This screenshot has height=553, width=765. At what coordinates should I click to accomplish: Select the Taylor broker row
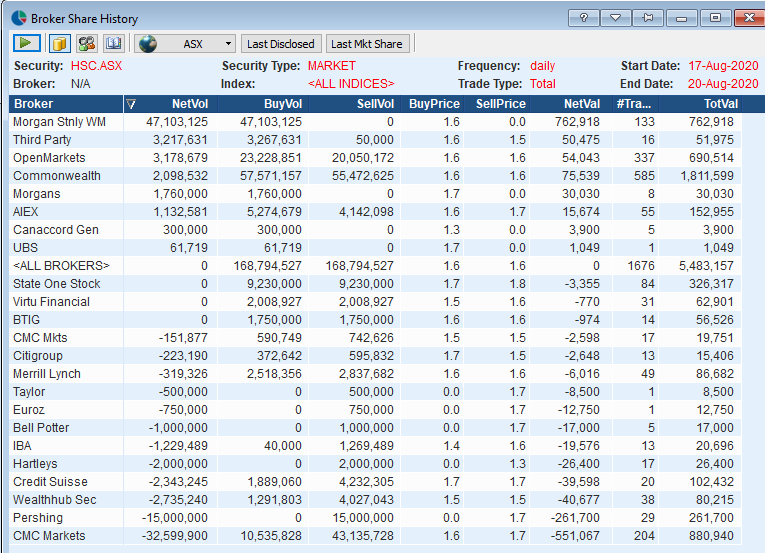pos(375,392)
